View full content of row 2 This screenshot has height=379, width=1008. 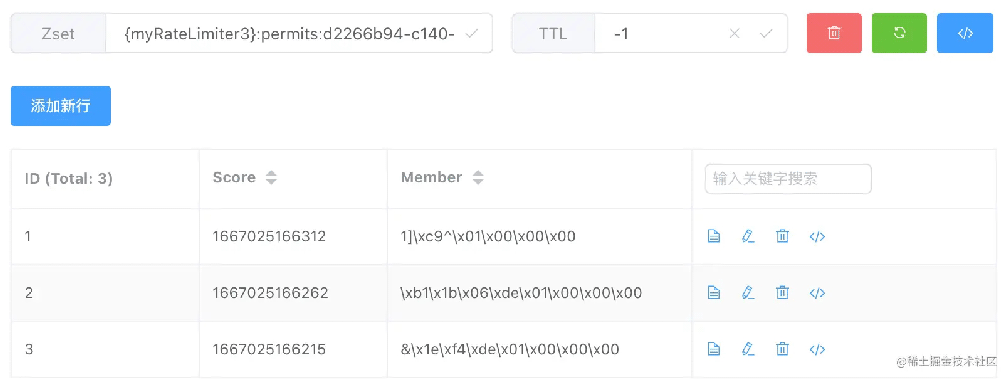(713, 293)
